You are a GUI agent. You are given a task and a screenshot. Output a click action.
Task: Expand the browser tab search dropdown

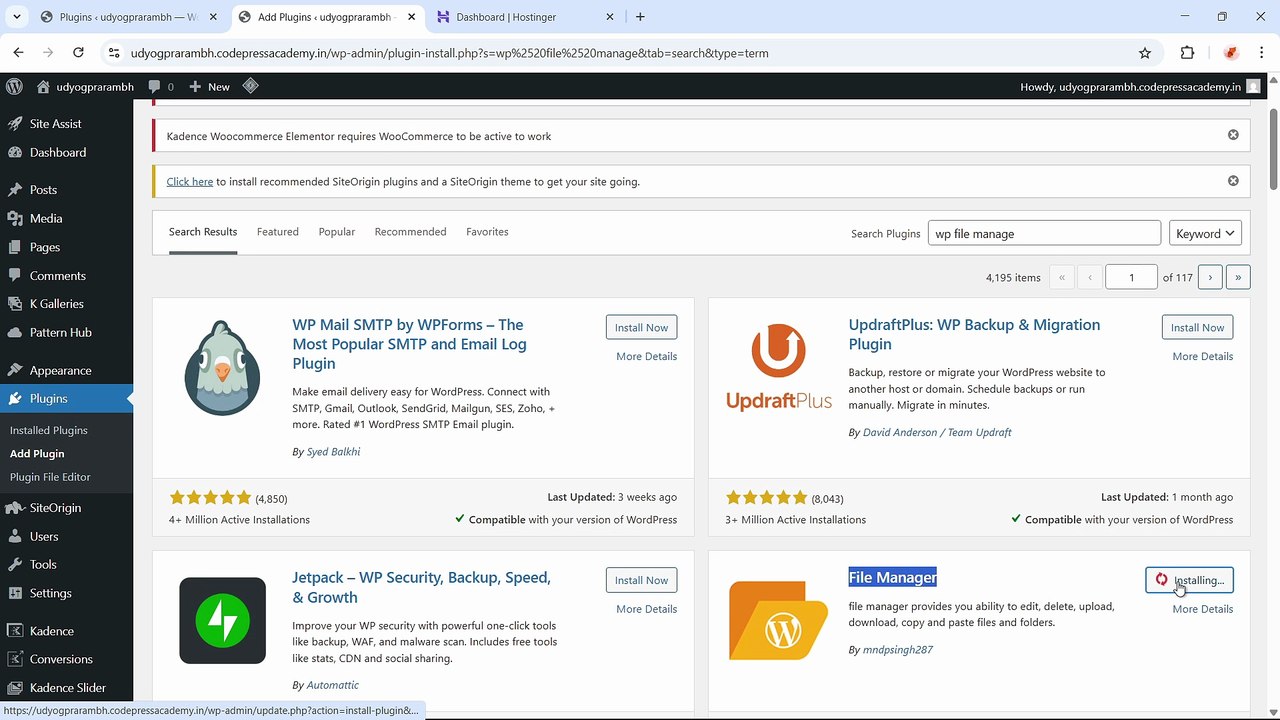click(18, 17)
